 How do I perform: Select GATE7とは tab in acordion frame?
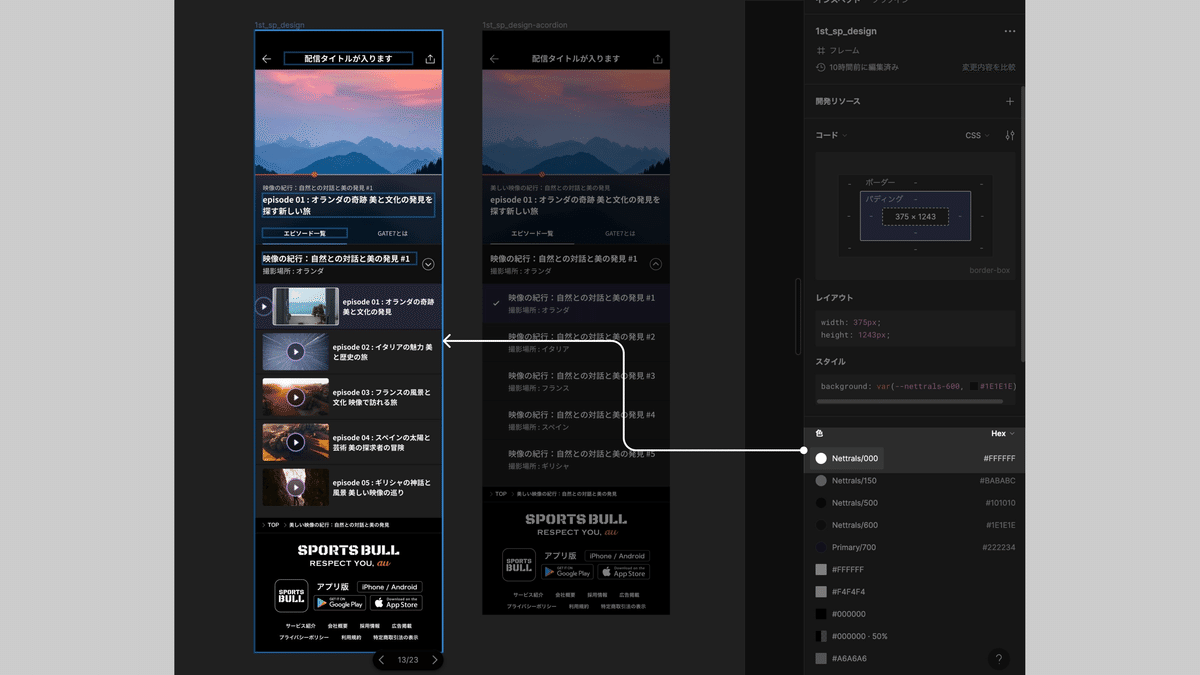point(620,233)
